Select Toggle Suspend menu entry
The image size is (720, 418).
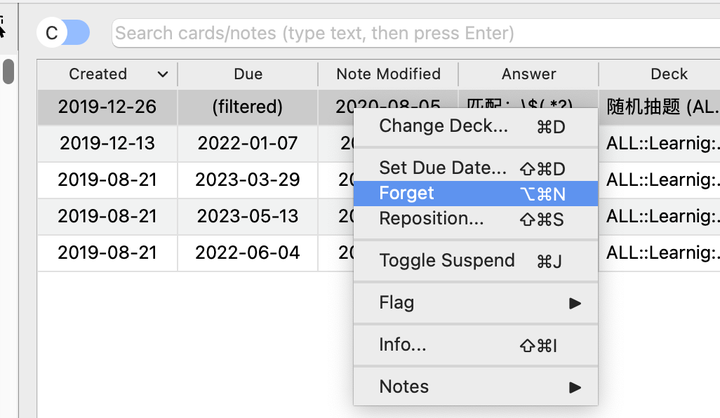click(447, 260)
